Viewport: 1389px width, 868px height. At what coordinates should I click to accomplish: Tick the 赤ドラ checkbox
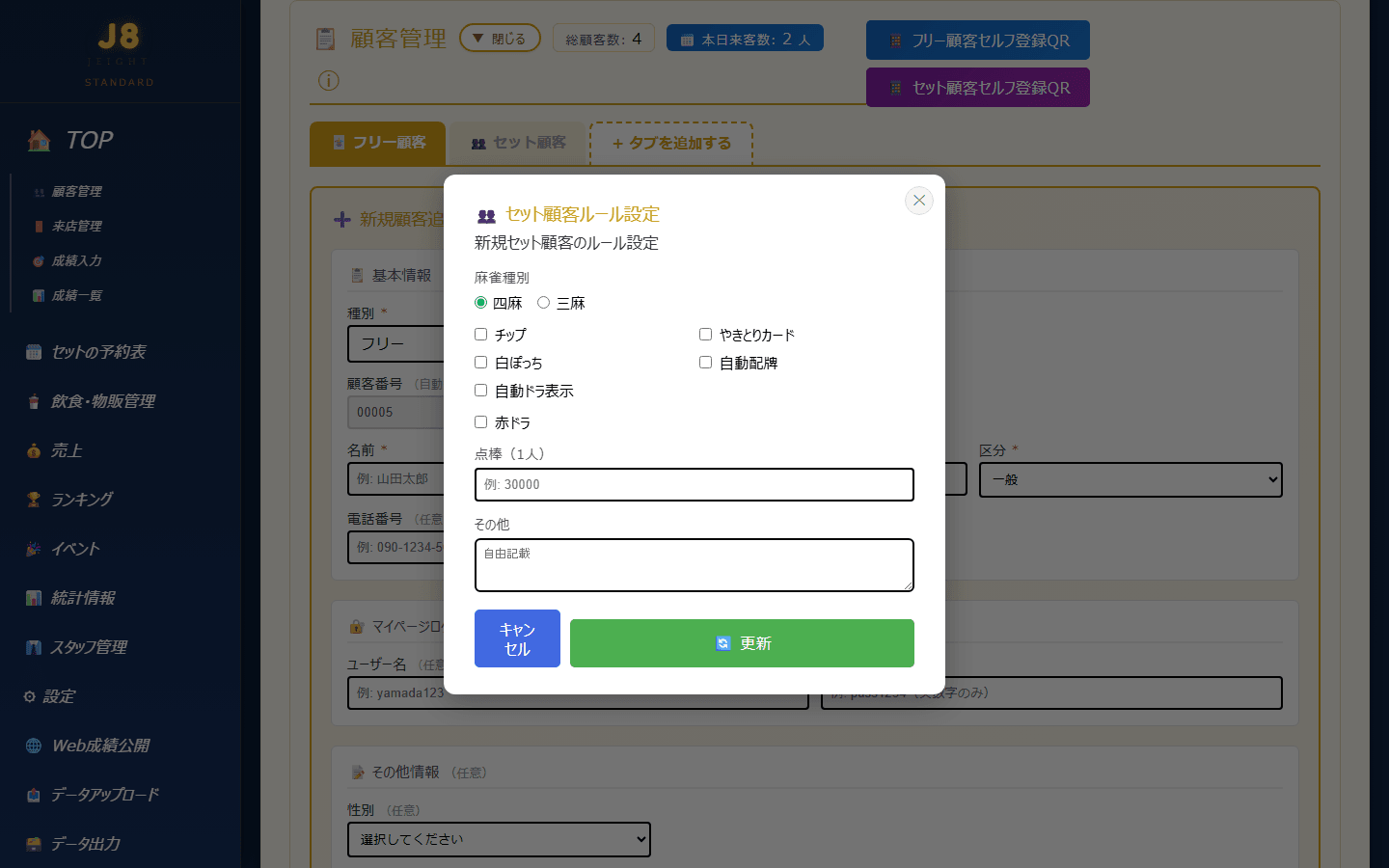click(x=480, y=422)
